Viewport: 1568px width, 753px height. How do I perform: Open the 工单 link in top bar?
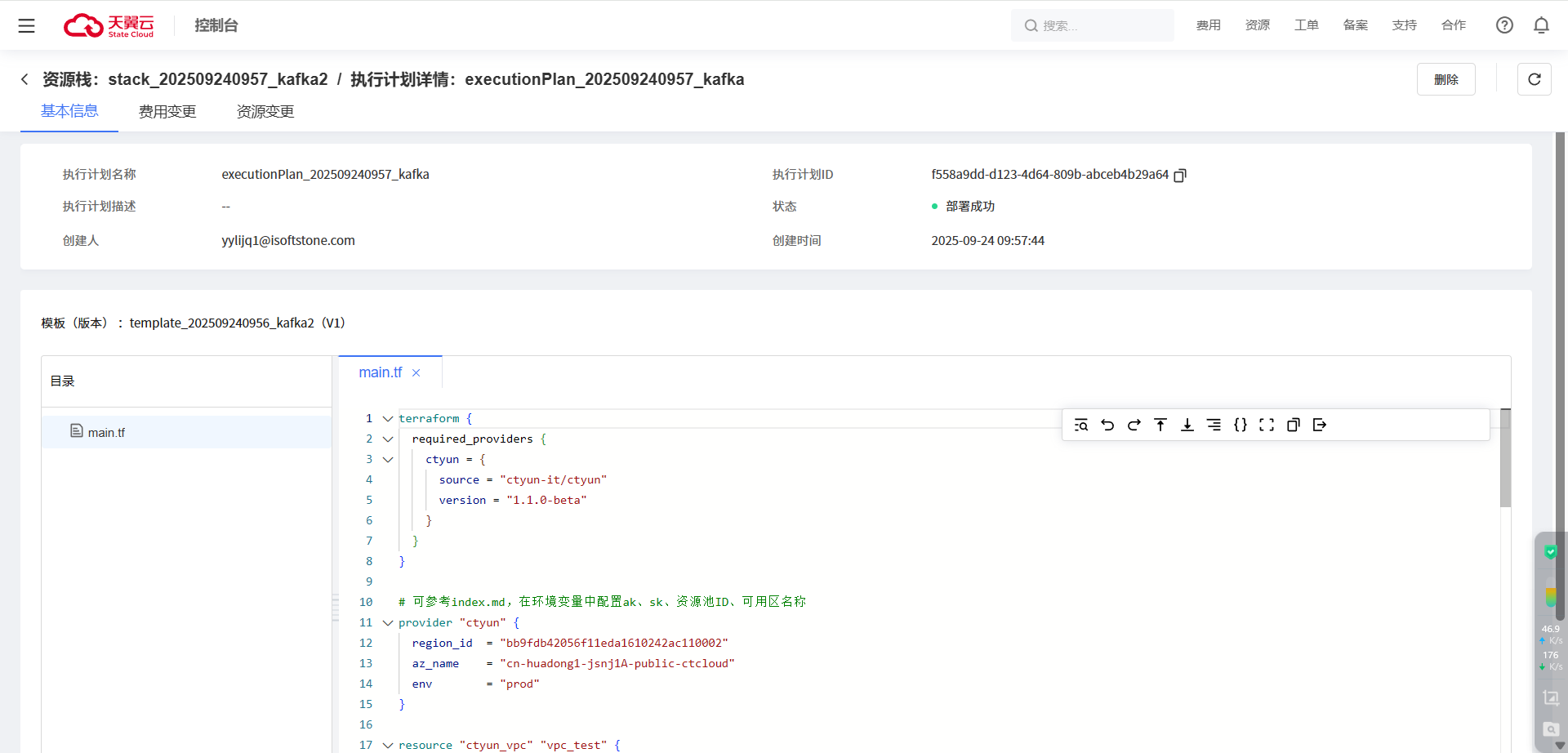point(1306,25)
